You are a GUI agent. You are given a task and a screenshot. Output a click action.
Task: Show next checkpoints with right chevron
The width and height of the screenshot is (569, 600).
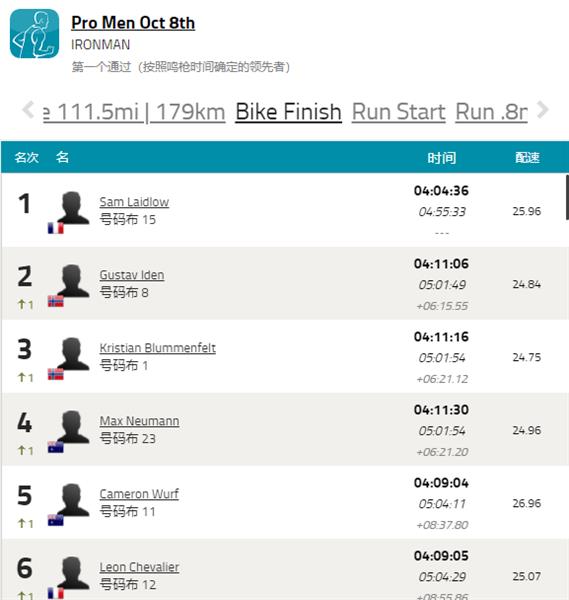tap(543, 110)
